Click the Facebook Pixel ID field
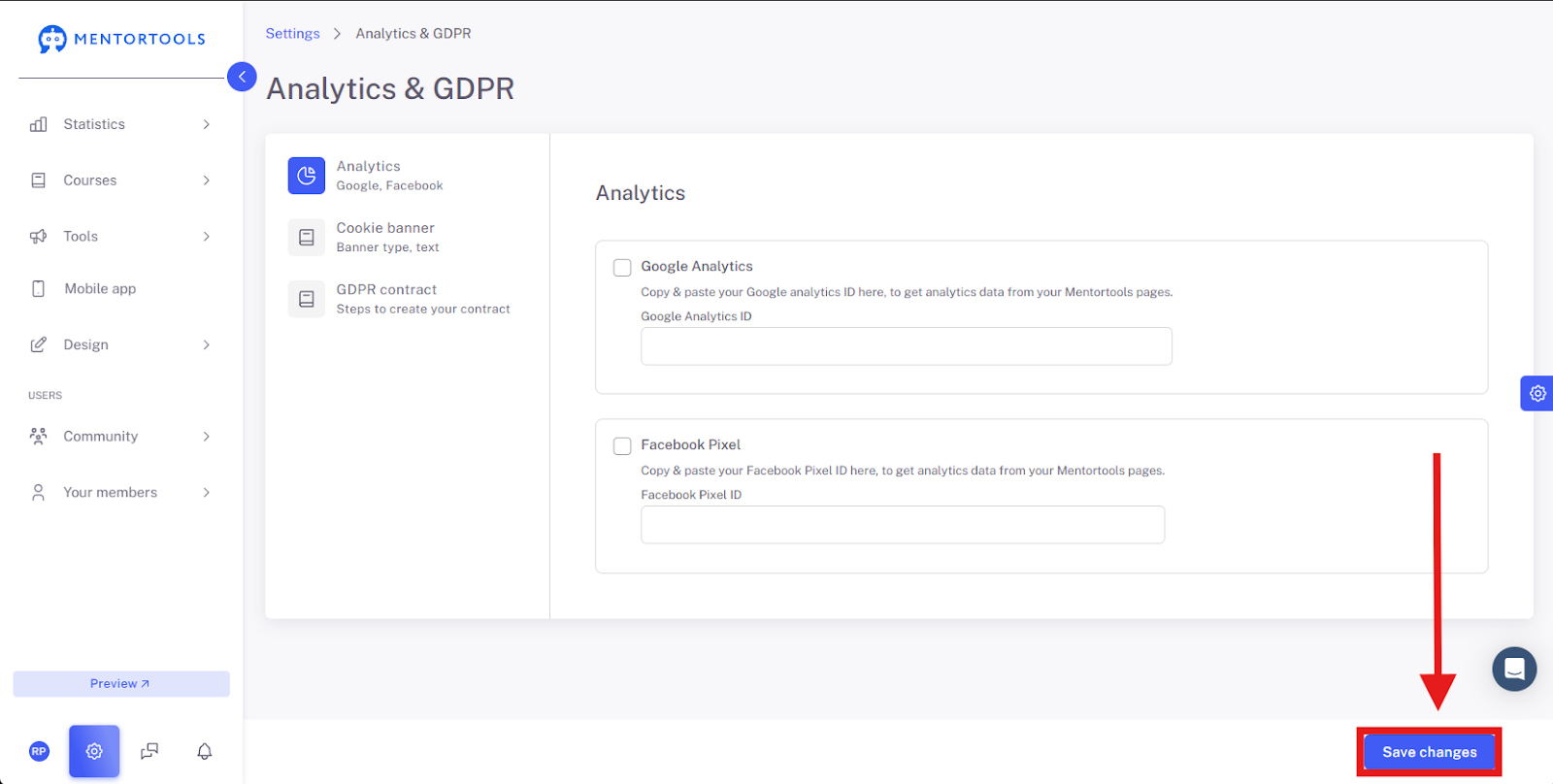 pyautogui.click(x=903, y=525)
